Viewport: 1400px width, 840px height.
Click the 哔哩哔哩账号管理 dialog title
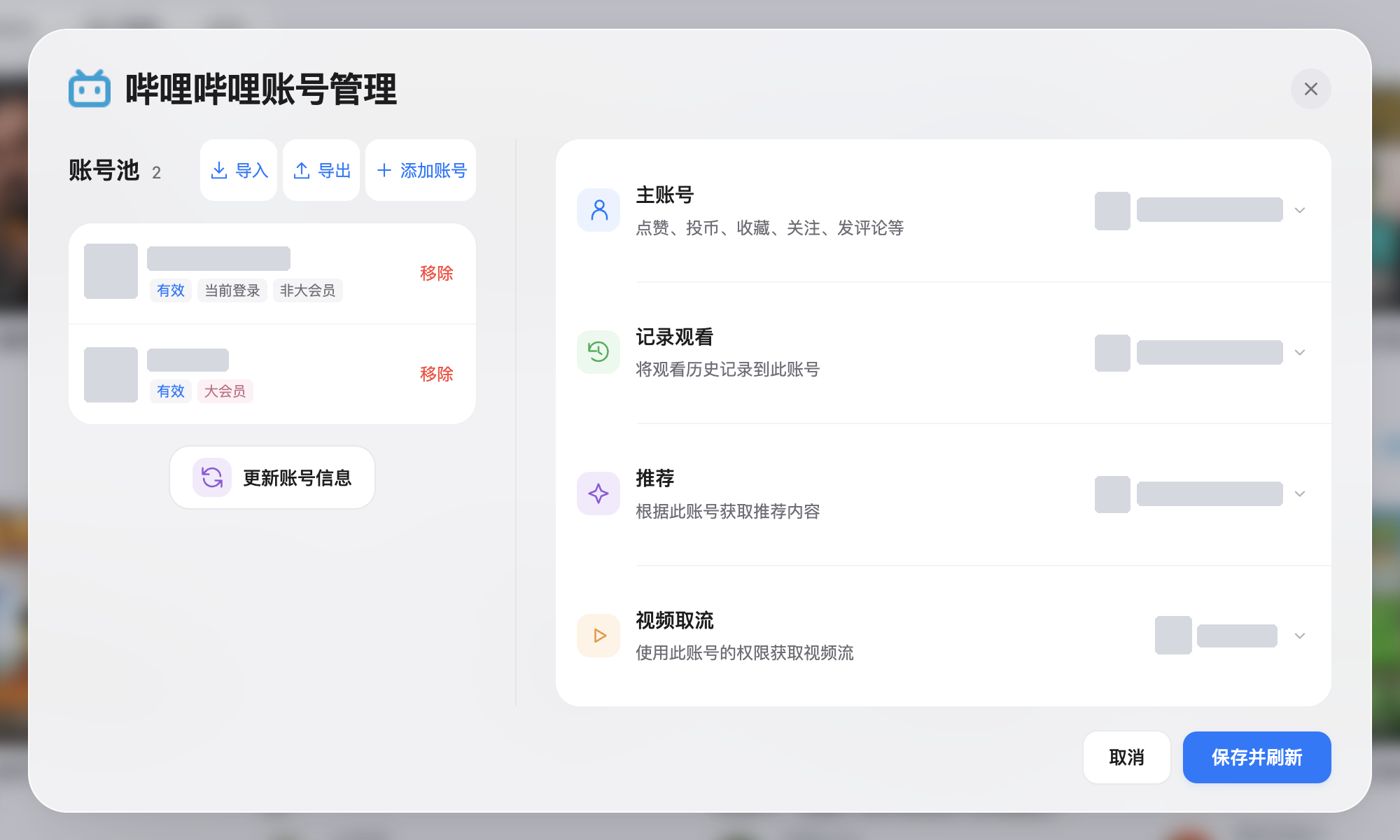click(x=261, y=89)
